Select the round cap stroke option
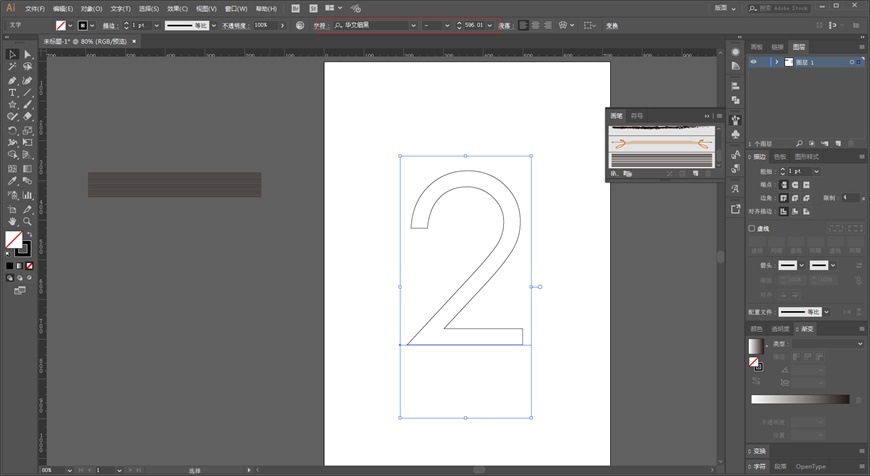Image resolution: width=870 pixels, height=476 pixels. click(x=795, y=185)
